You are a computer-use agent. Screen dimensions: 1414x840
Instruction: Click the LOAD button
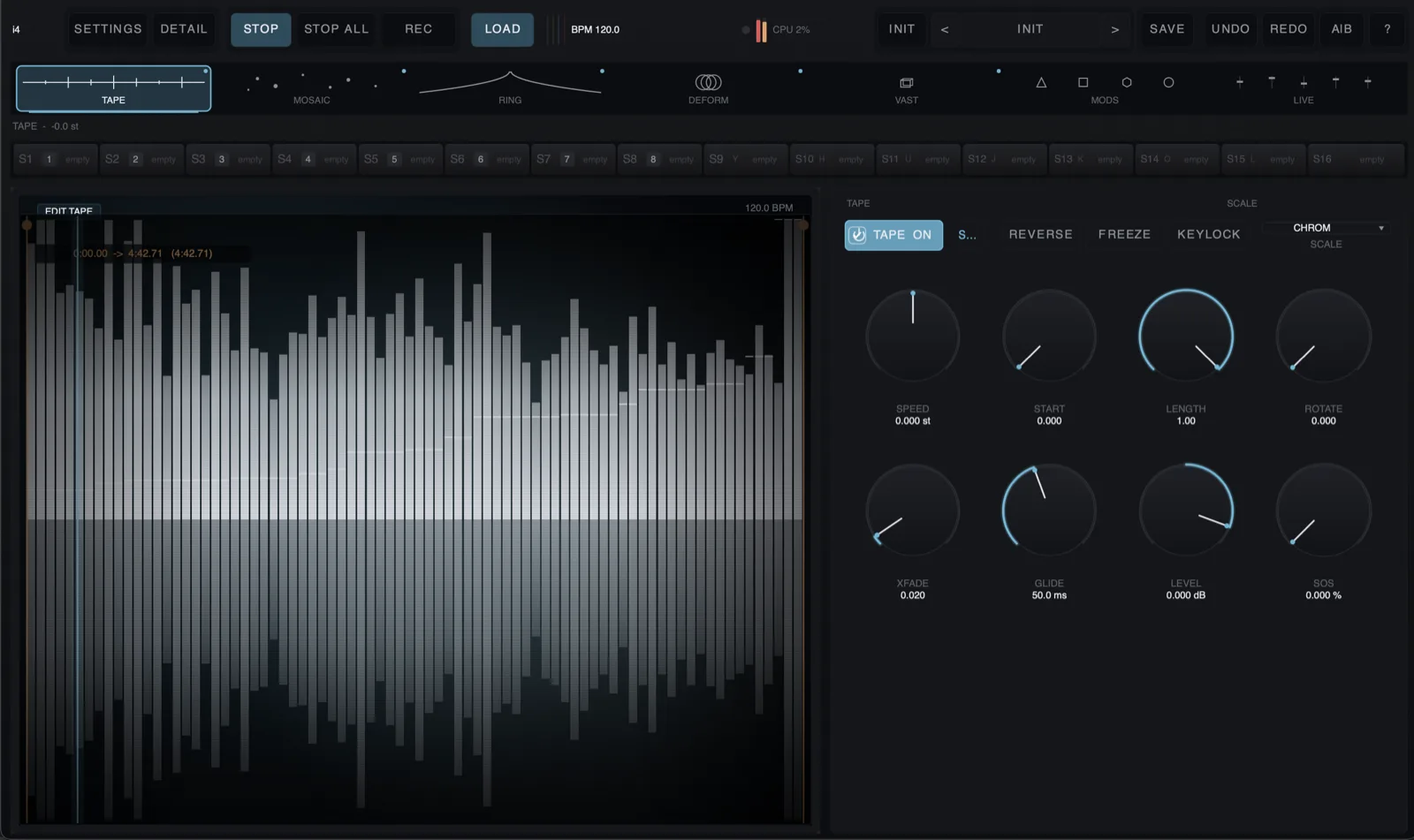(502, 29)
